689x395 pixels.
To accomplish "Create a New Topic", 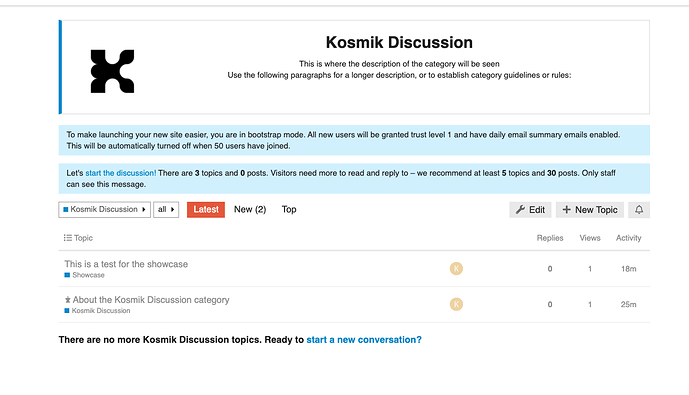I will (x=590, y=210).
